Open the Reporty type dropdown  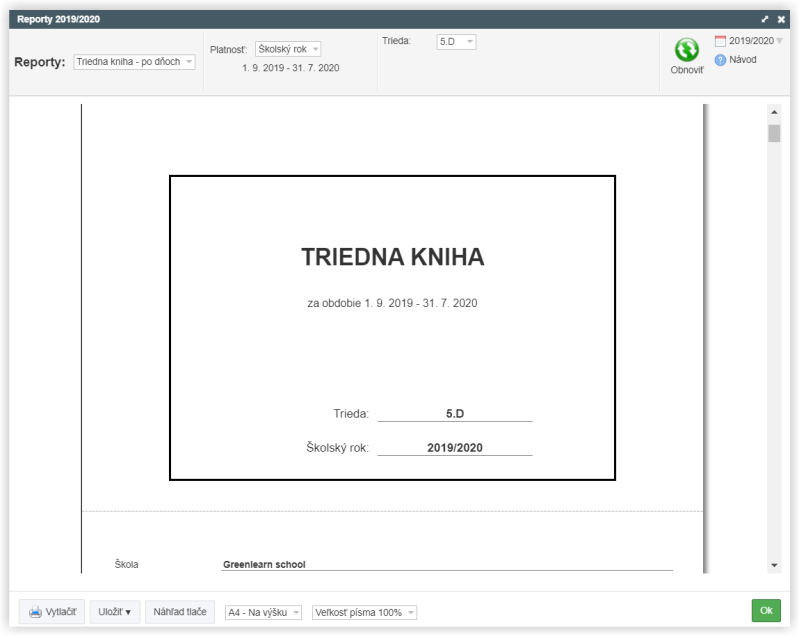click(x=134, y=62)
